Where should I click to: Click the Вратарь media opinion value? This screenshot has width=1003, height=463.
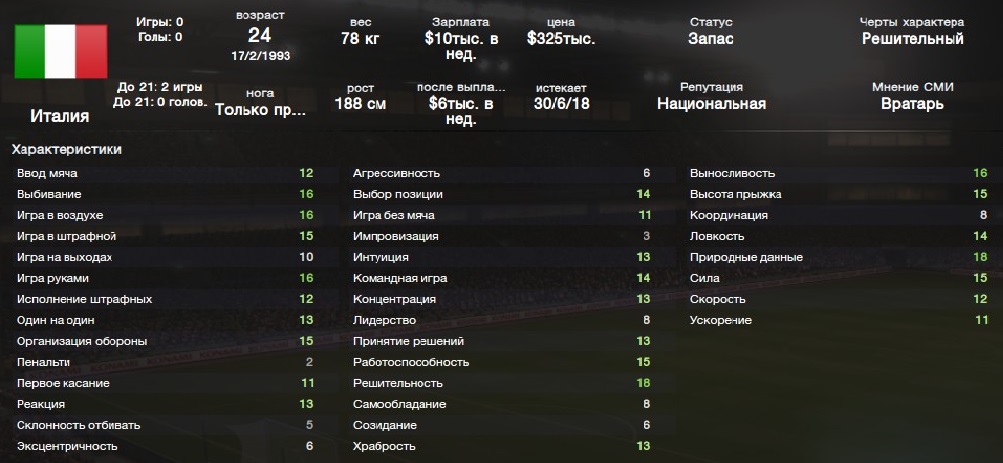coord(912,104)
